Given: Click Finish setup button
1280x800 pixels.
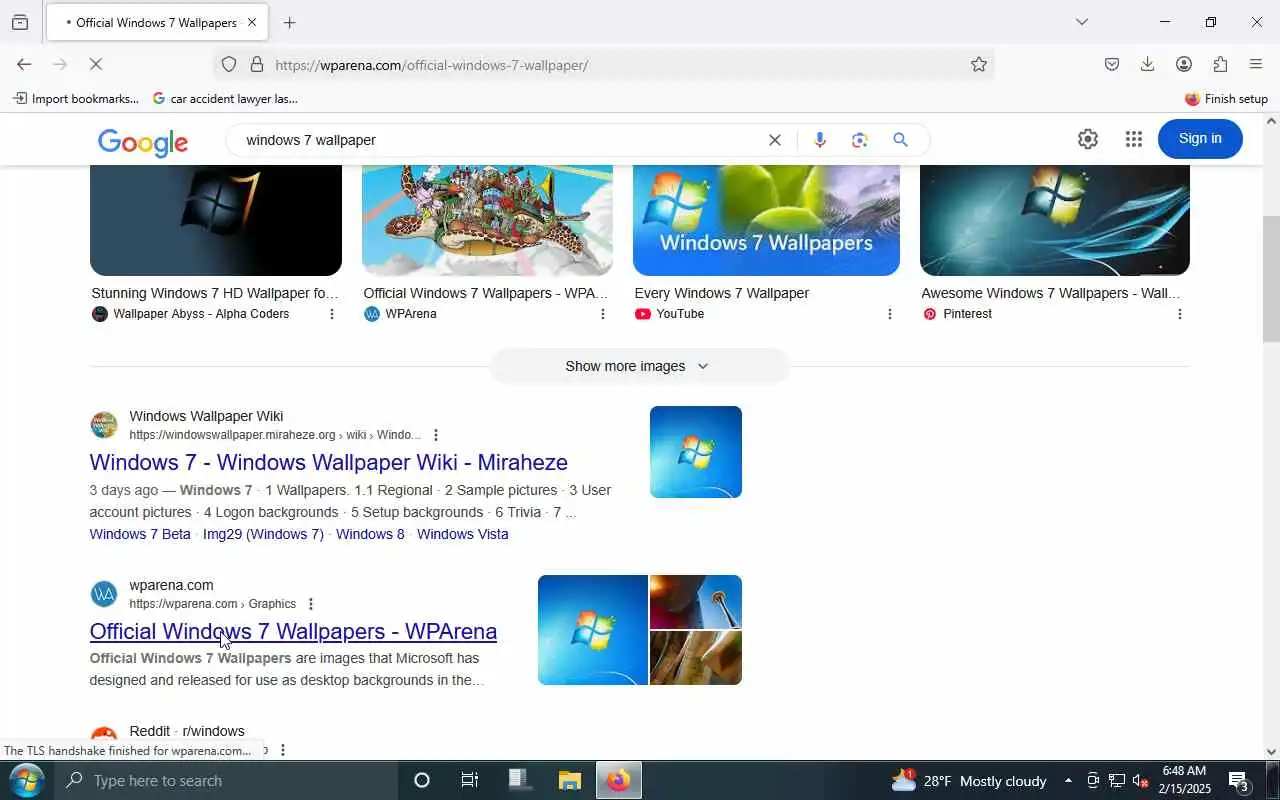Looking at the screenshot, I should pos(1226,99).
